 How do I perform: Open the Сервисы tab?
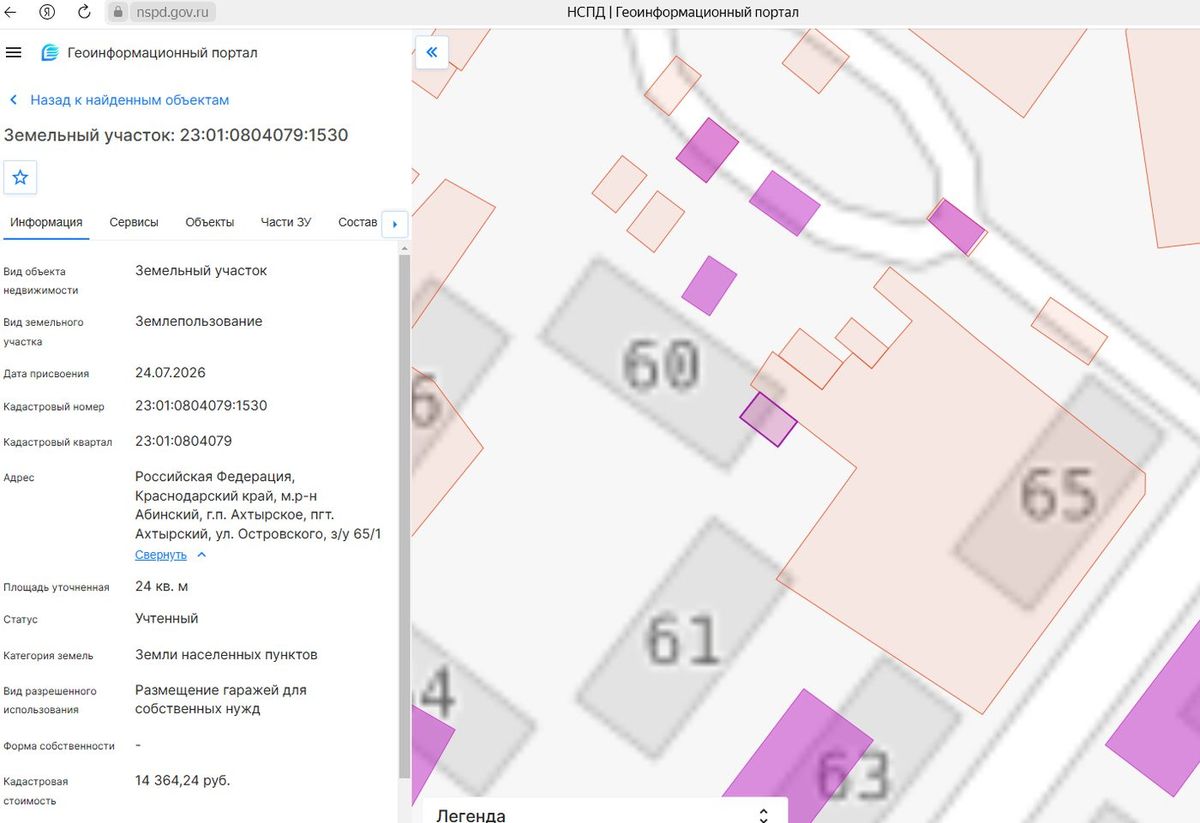tap(134, 222)
